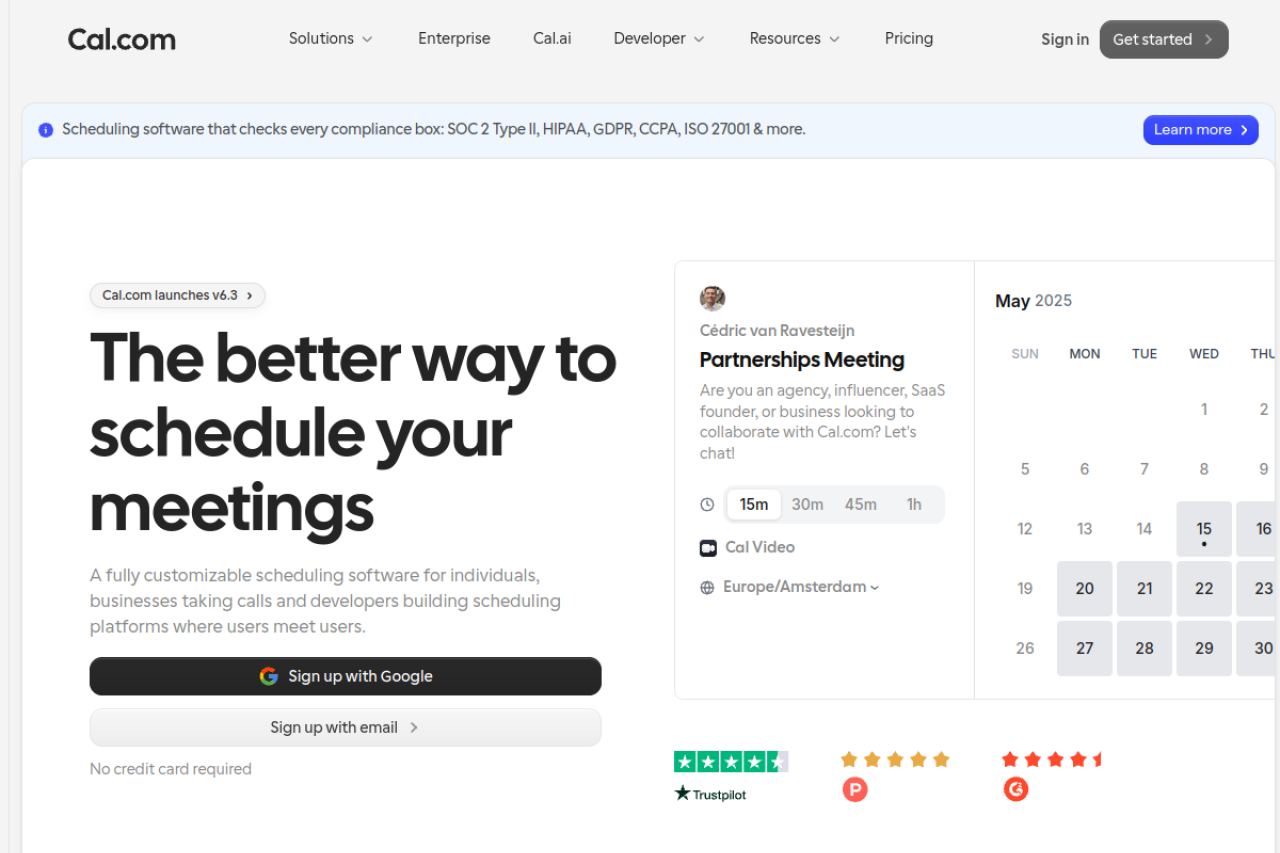Click the info icon in compliance banner
This screenshot has width=1280, height=853.
click(x=46, y=130)
